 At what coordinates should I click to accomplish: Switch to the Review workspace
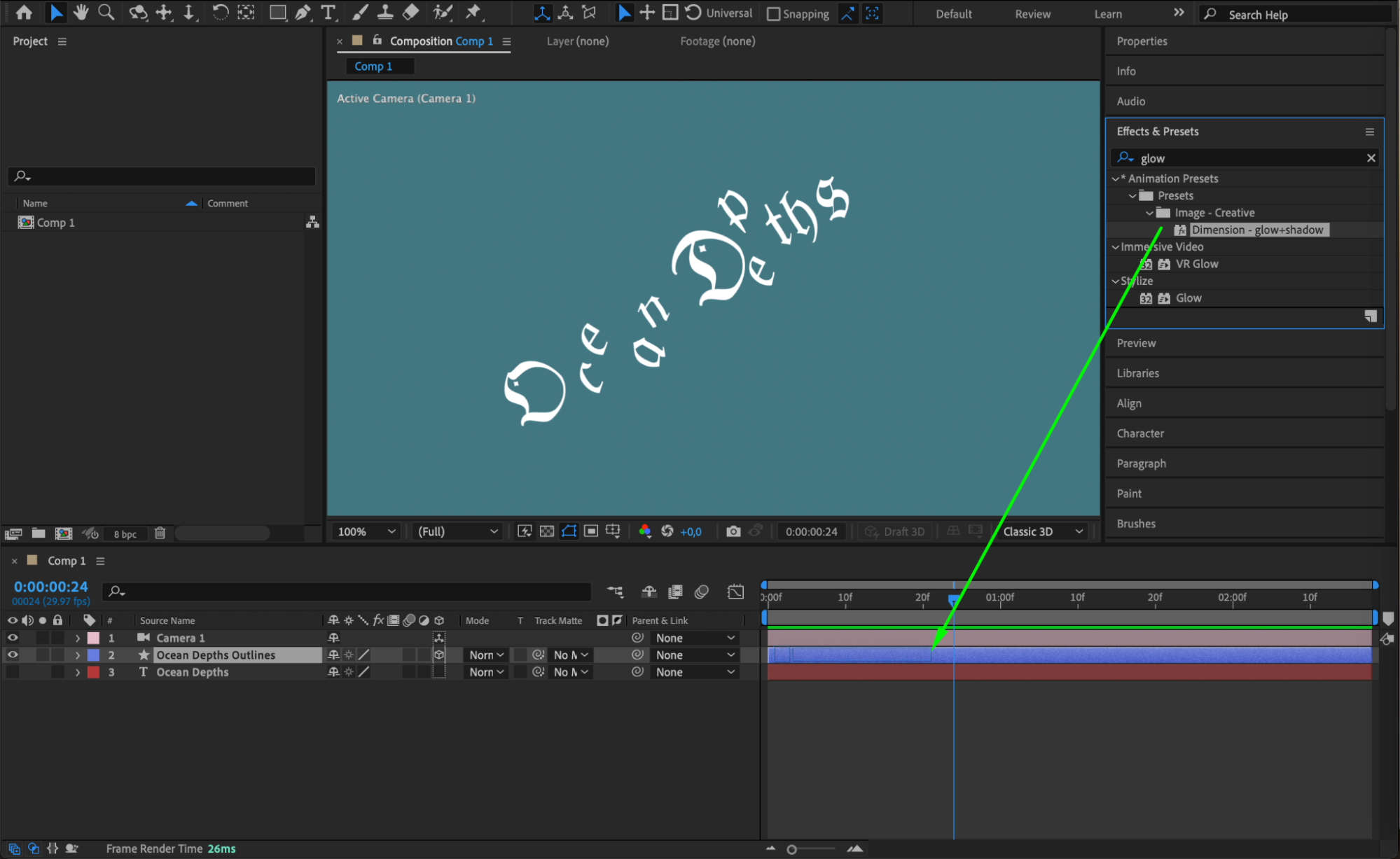[x=1032, y=13]
